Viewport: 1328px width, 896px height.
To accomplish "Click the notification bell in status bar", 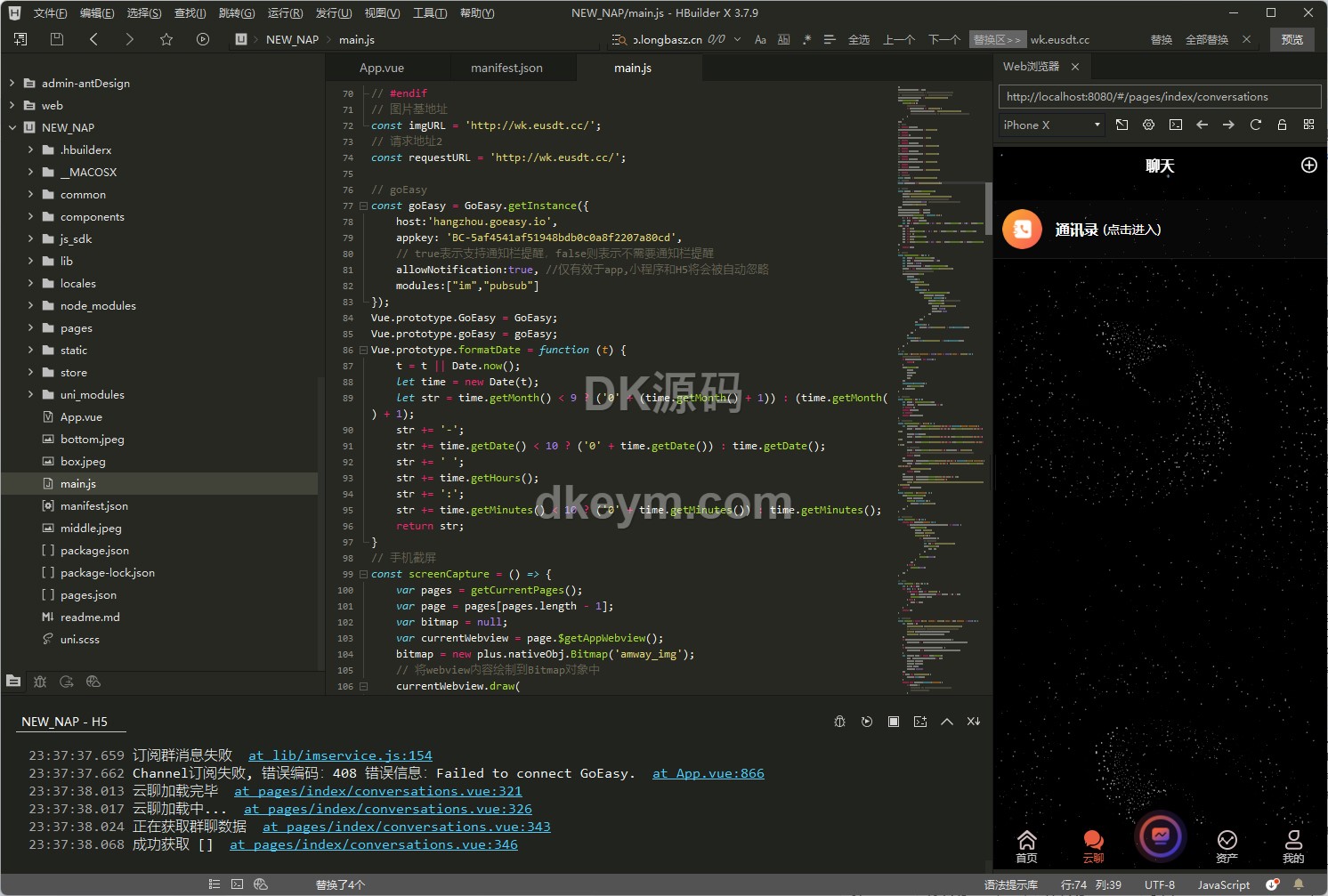I will point(1299,884).
